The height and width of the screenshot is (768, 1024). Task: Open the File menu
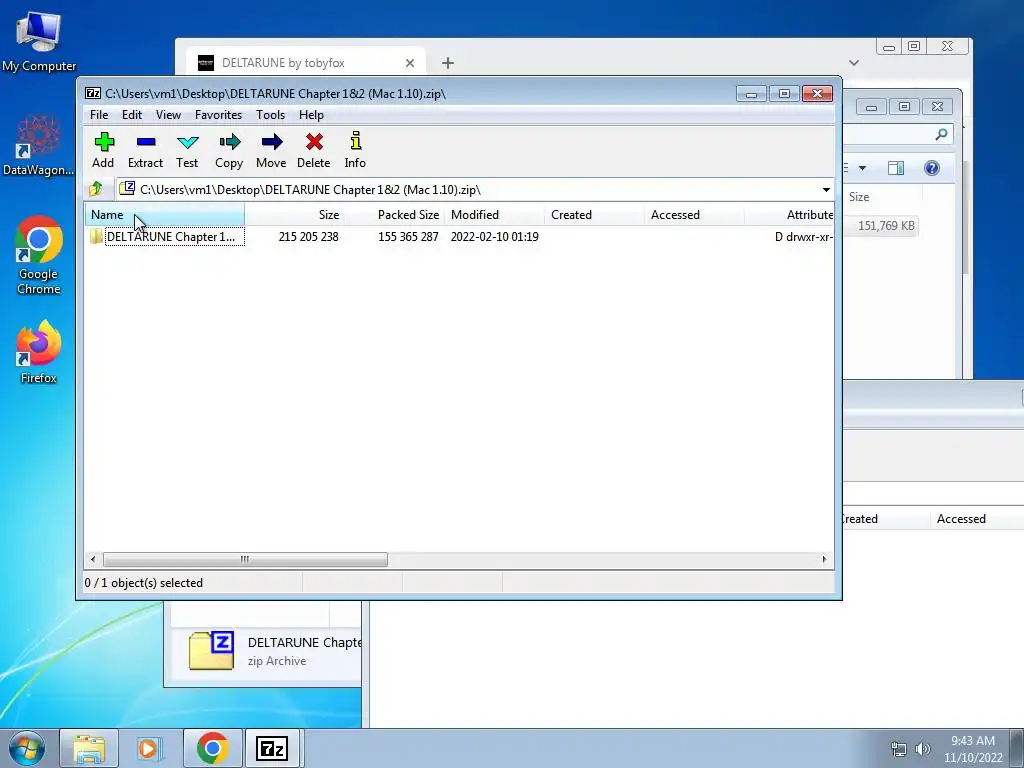pos(99,115)
